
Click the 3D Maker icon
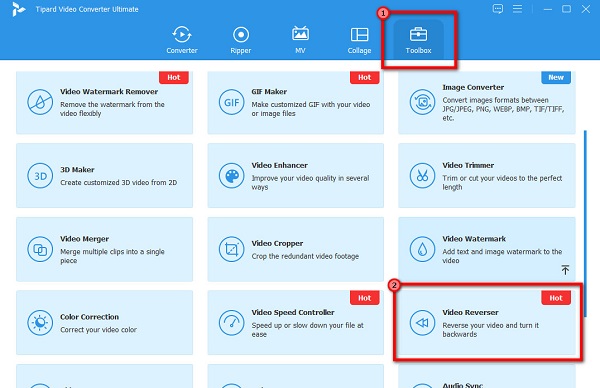(x=40, y=176)
